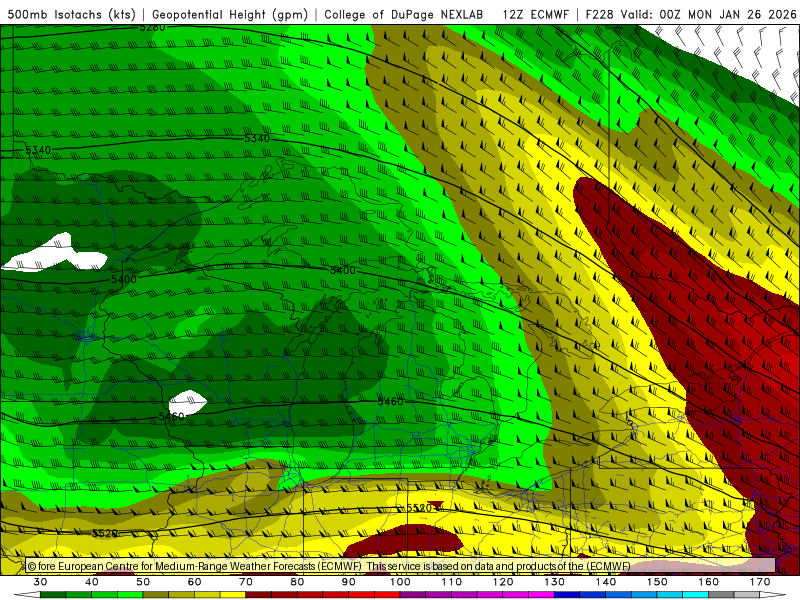Click the 70 value on the color scale
The height and width of the screenshot is (600, 800).
(246, 582)
